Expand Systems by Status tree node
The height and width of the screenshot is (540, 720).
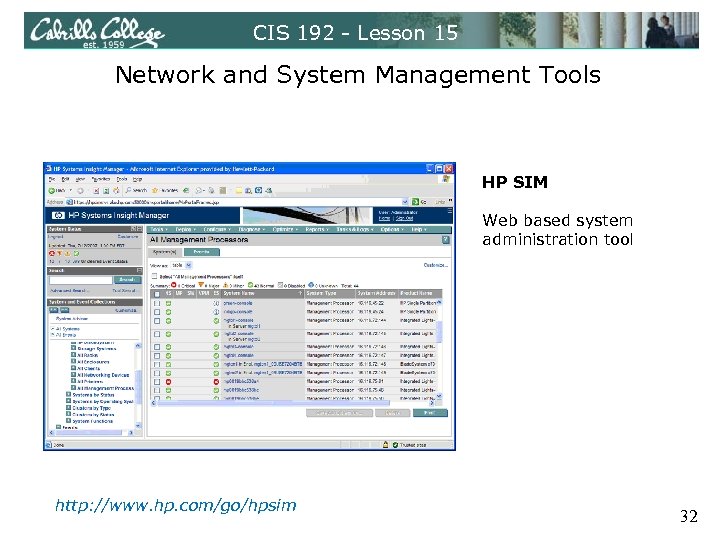pos(68,394)
